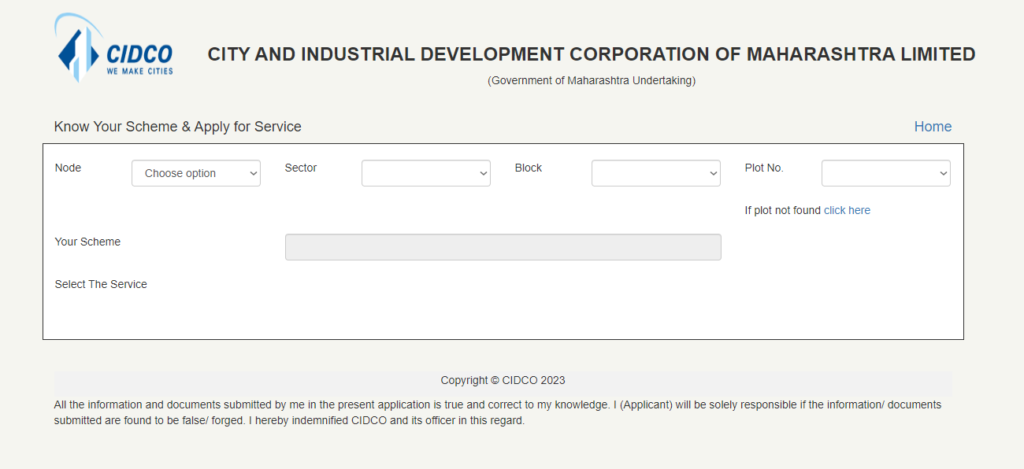
Task: Open the Plot No. dropdown
Action: point(886,173)
